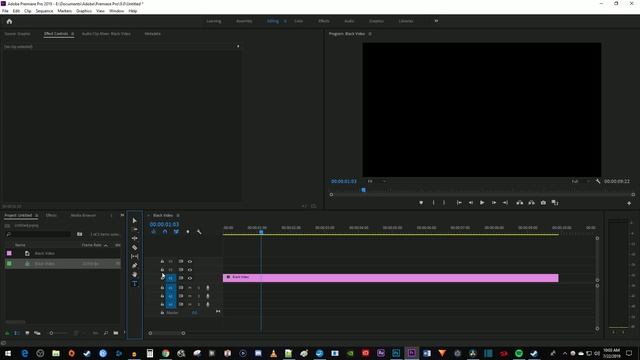Switch to Audio workspace
The height and width of the screenshot is (360, 640).
coord(349,21)
